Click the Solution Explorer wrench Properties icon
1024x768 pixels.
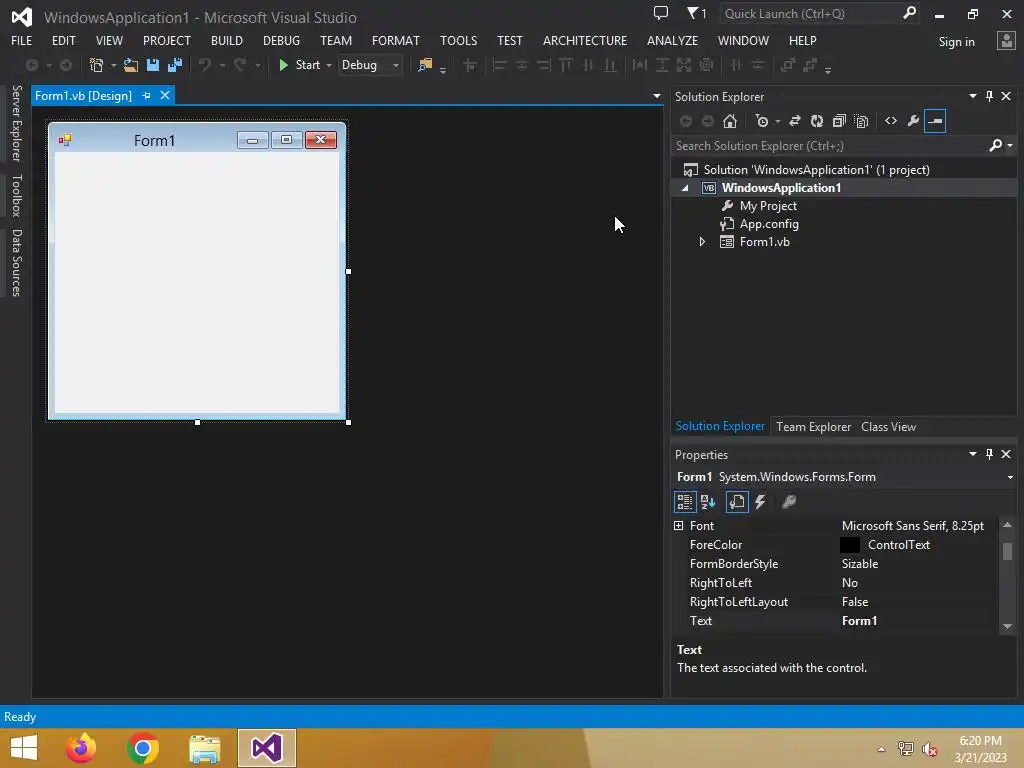coord(913,121)
